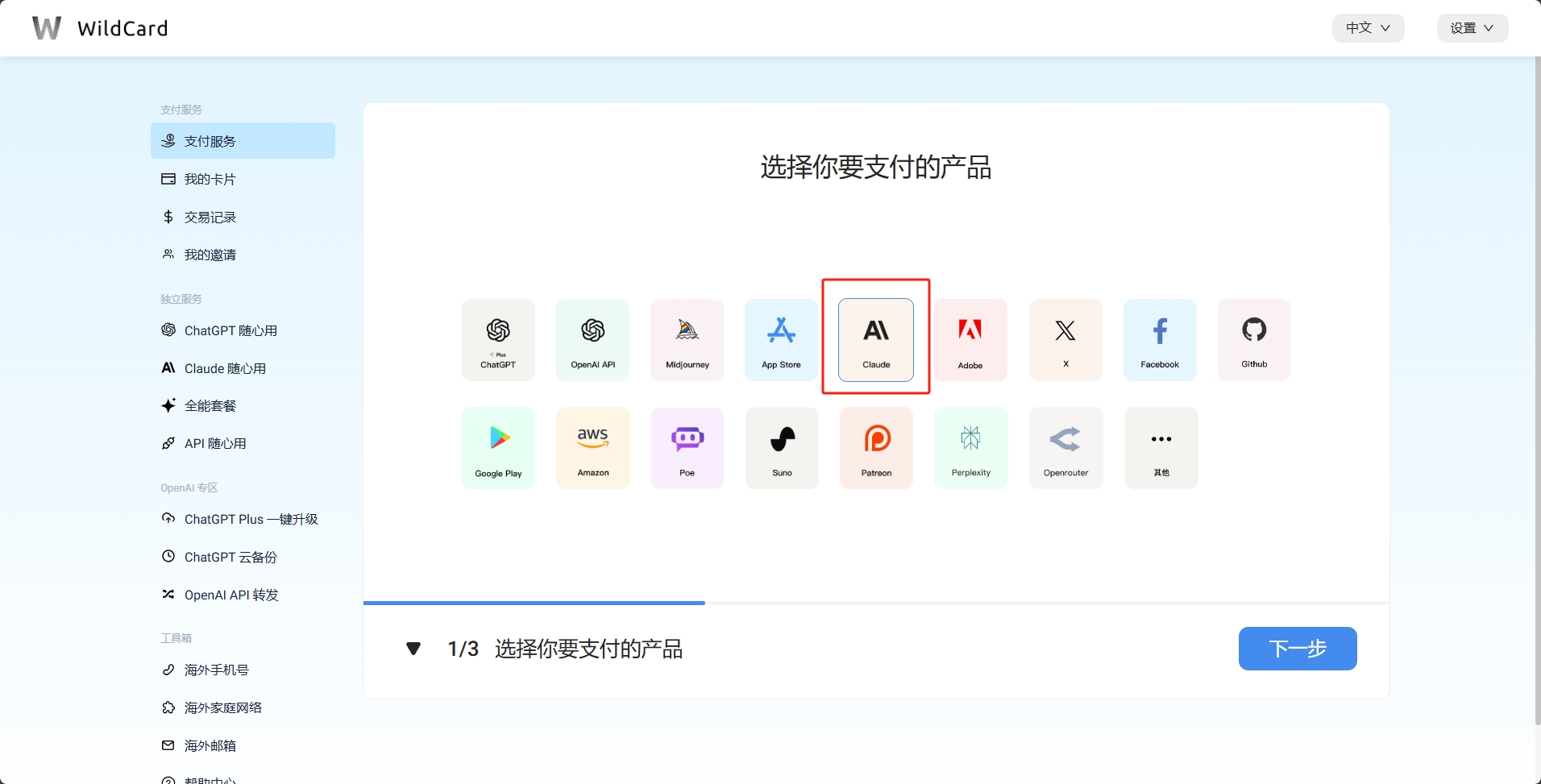Open ChatGPT Plus 一键升级
The width and height of the screenshot is (1541, 784).
click(243, 519)
